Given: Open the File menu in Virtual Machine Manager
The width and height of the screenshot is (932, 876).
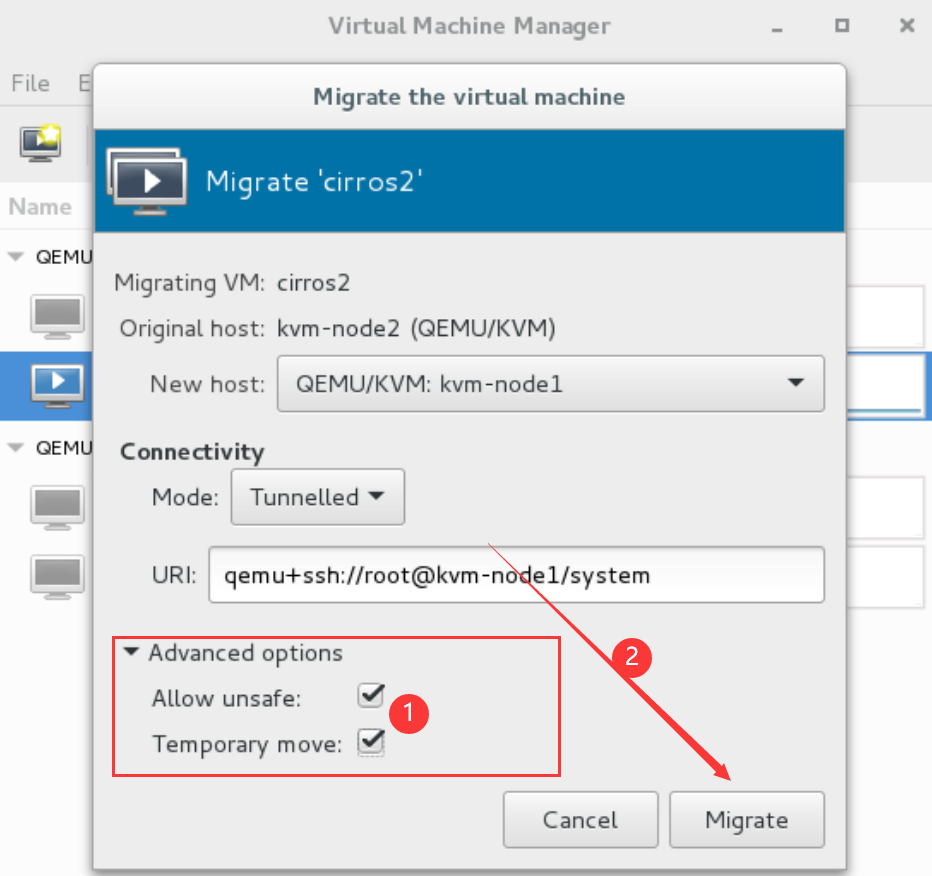Looking at the screenshot, I should (30, 83).
